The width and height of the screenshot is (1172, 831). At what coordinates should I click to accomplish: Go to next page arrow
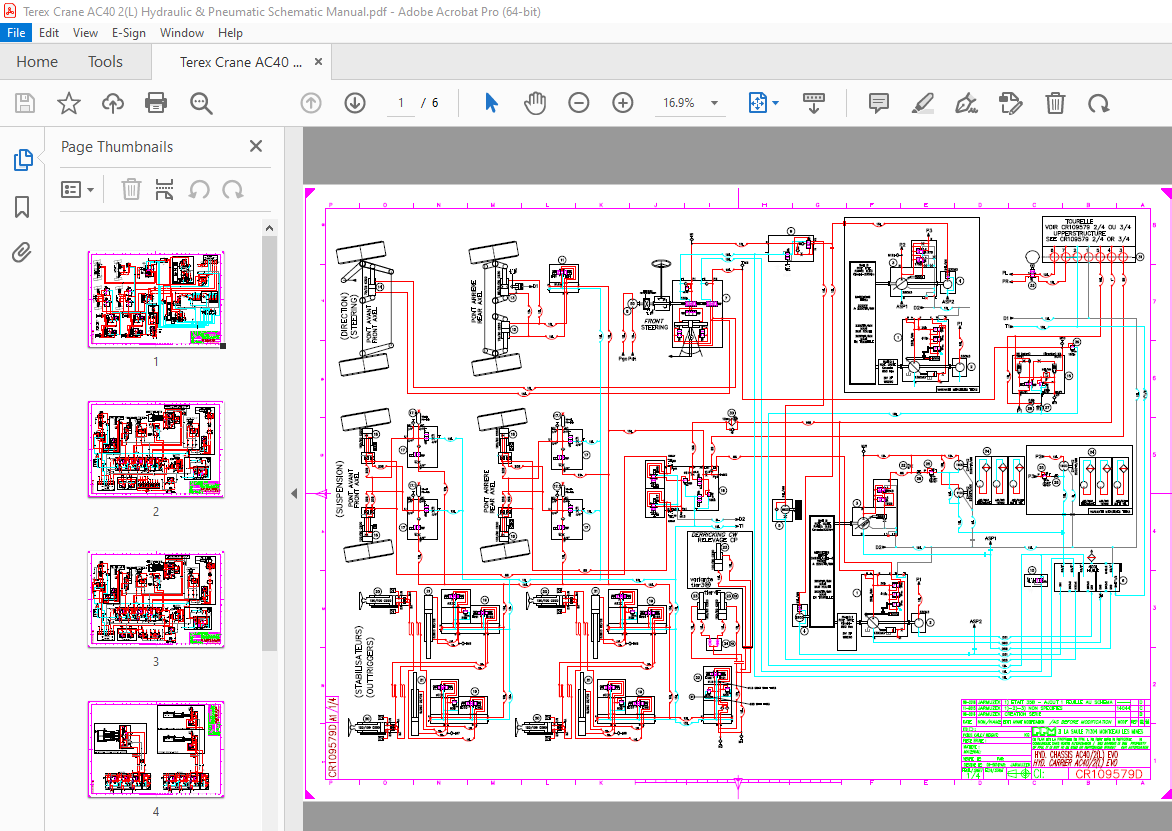(355, 103)
